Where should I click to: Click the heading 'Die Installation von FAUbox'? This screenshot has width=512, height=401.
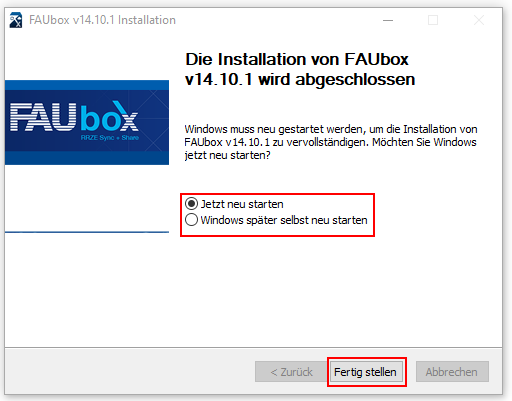tap(297, 59)
